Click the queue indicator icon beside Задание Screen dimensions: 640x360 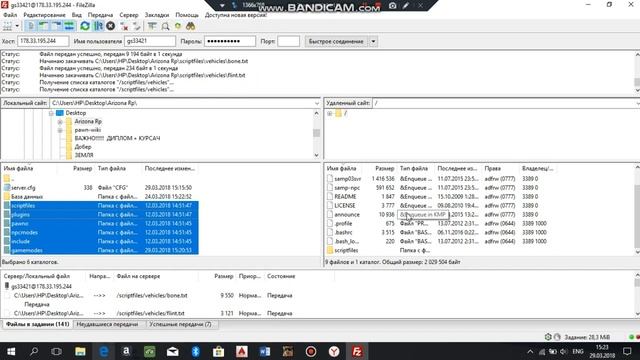pos(557,337)
